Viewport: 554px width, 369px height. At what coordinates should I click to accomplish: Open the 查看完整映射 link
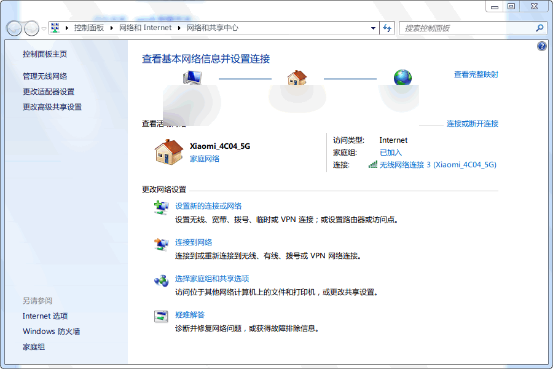[x=476, y=75]
